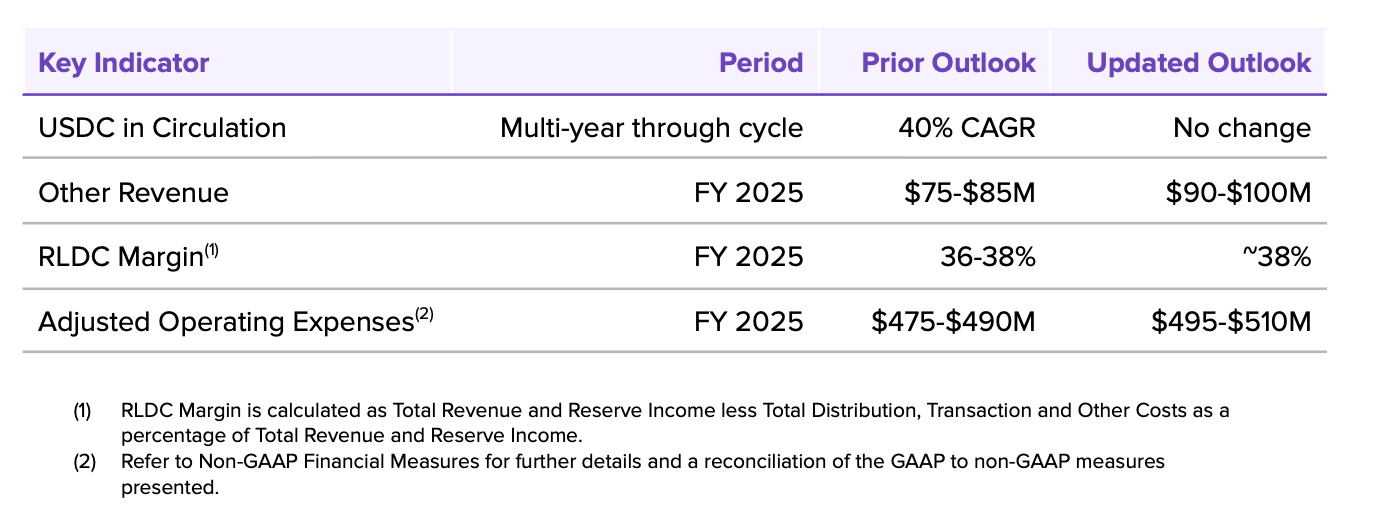The height and width of the screenshot is (512, 1386).
Task: Select the USDC in Circulation row label
Action: (x=162, y=128)
